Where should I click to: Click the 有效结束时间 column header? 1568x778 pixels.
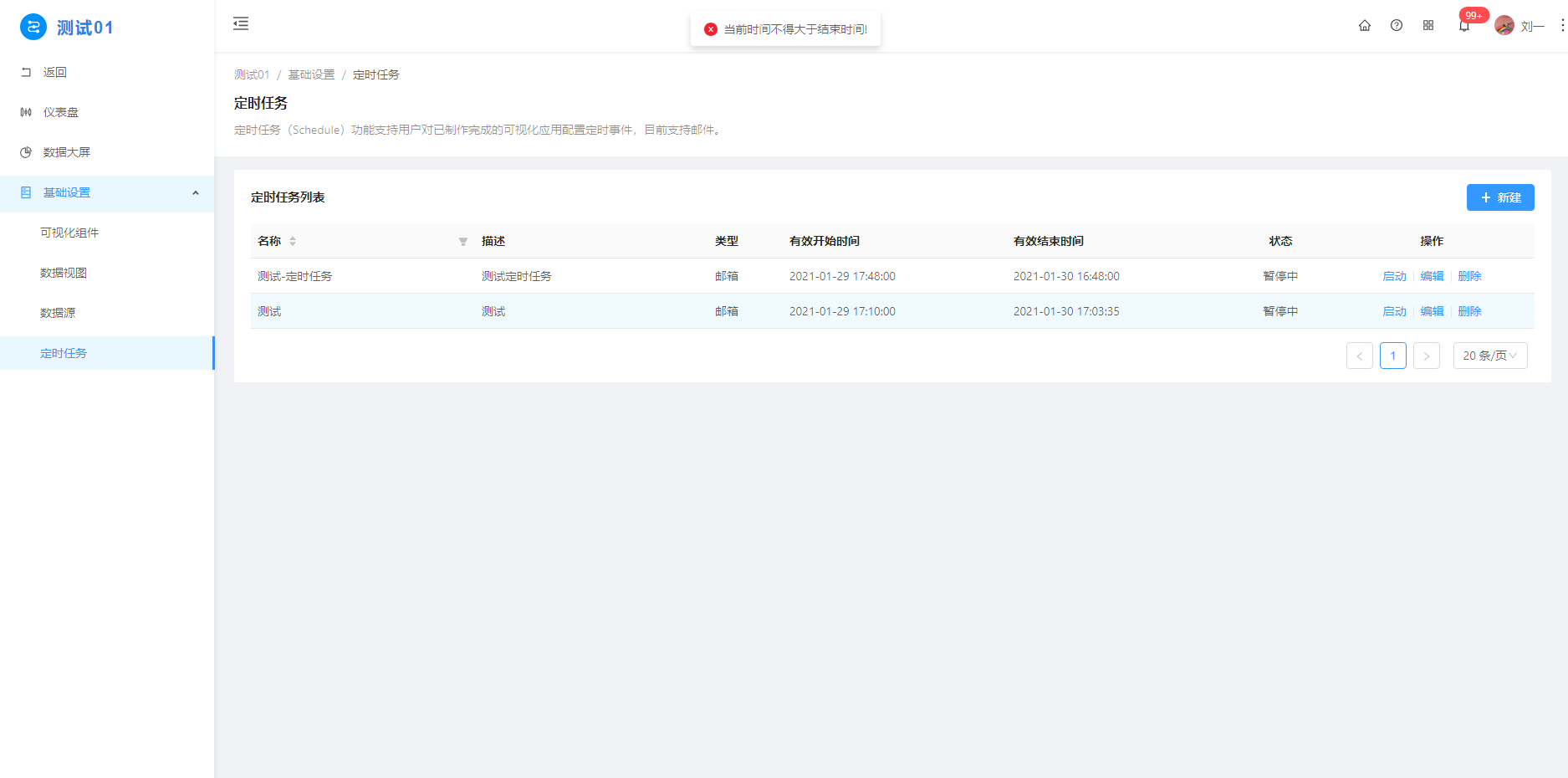click(x=1049, y=241)
